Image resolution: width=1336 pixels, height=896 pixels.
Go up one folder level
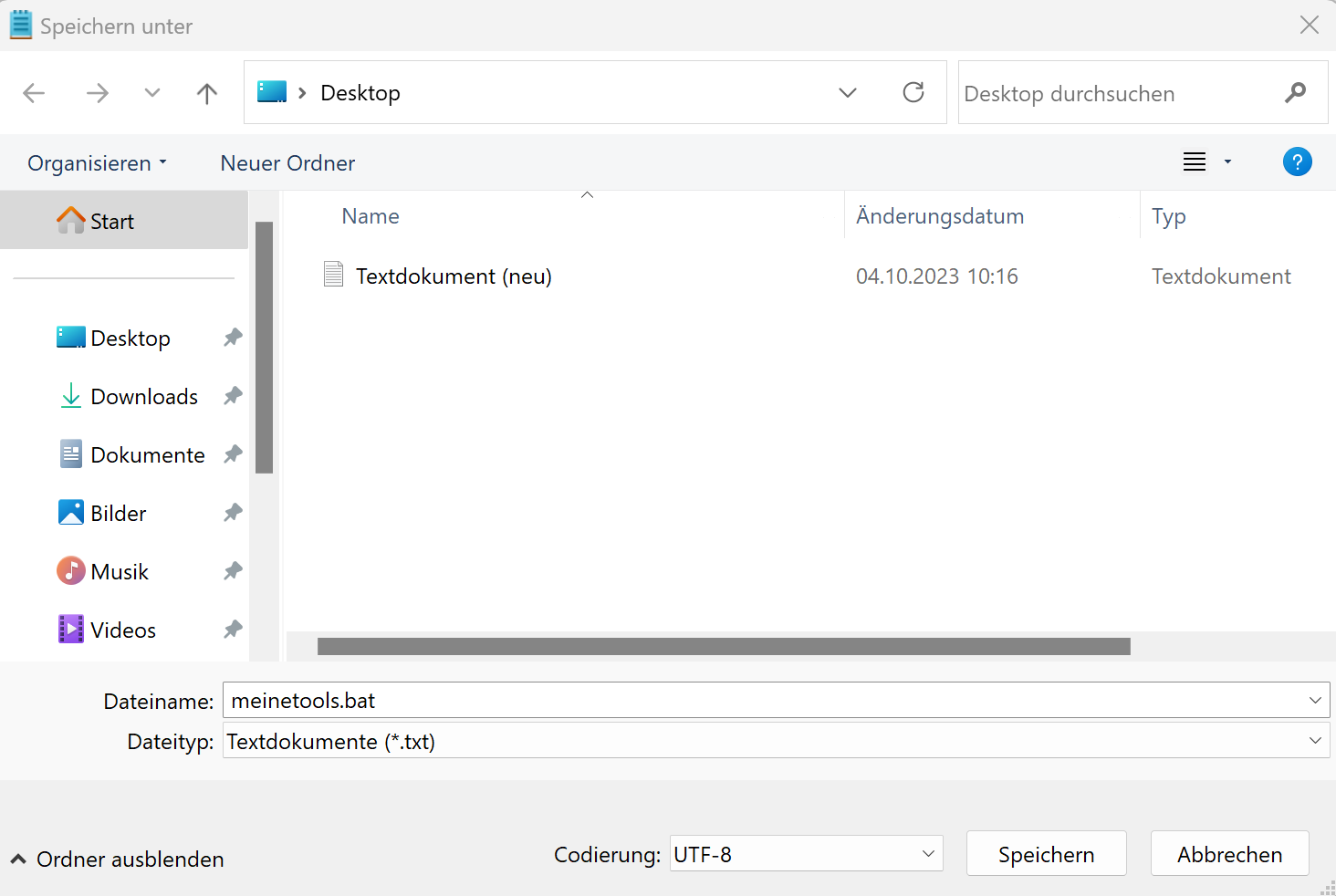(207, 93)
